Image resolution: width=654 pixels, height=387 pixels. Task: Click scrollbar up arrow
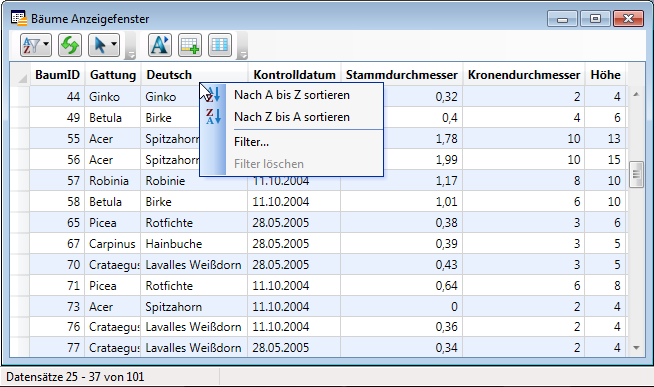[636, 95]
